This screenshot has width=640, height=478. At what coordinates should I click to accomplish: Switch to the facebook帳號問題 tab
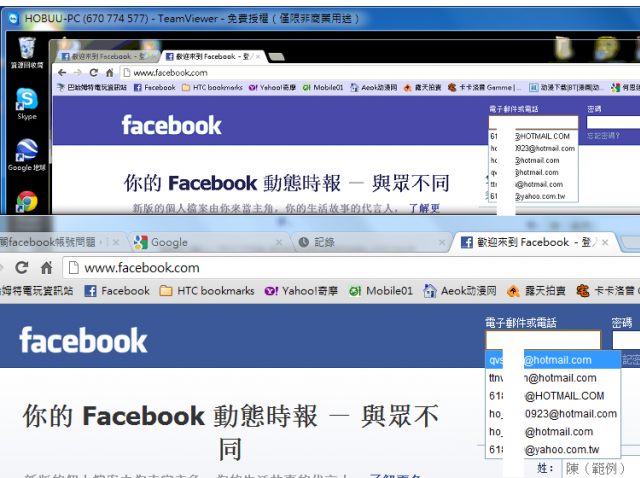point(59,242)
